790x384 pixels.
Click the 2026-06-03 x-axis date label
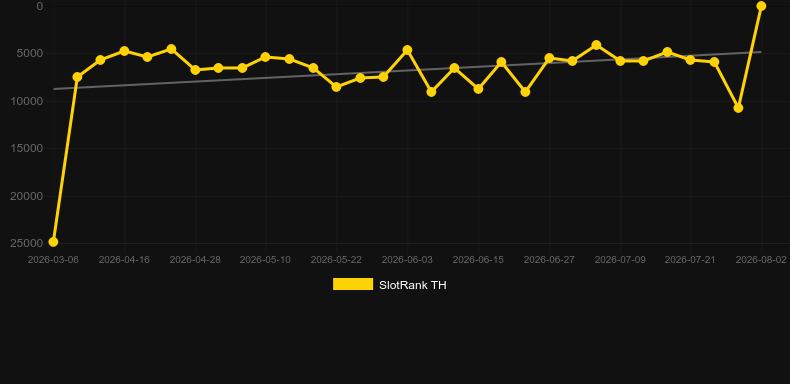pos(407,260)
